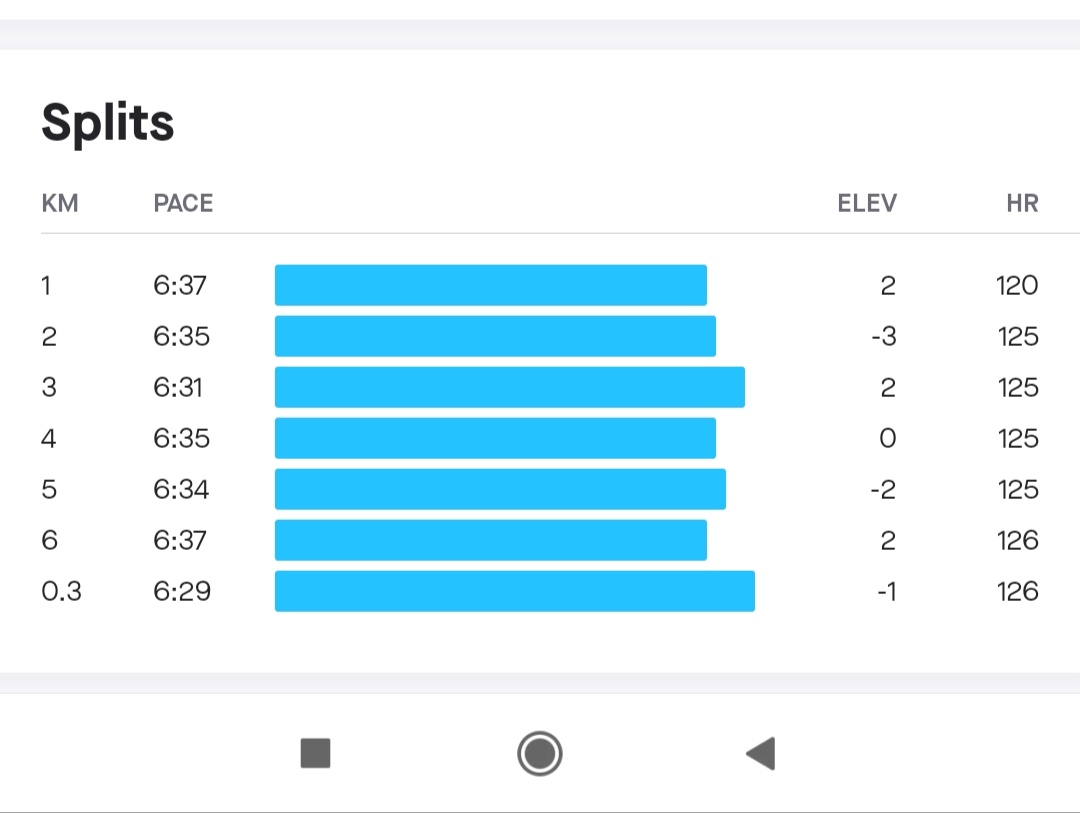Screen dimensions: 1080x813
Task: Tap the Splits section heading
Action: pyautogui.click(x=107, y=123)
